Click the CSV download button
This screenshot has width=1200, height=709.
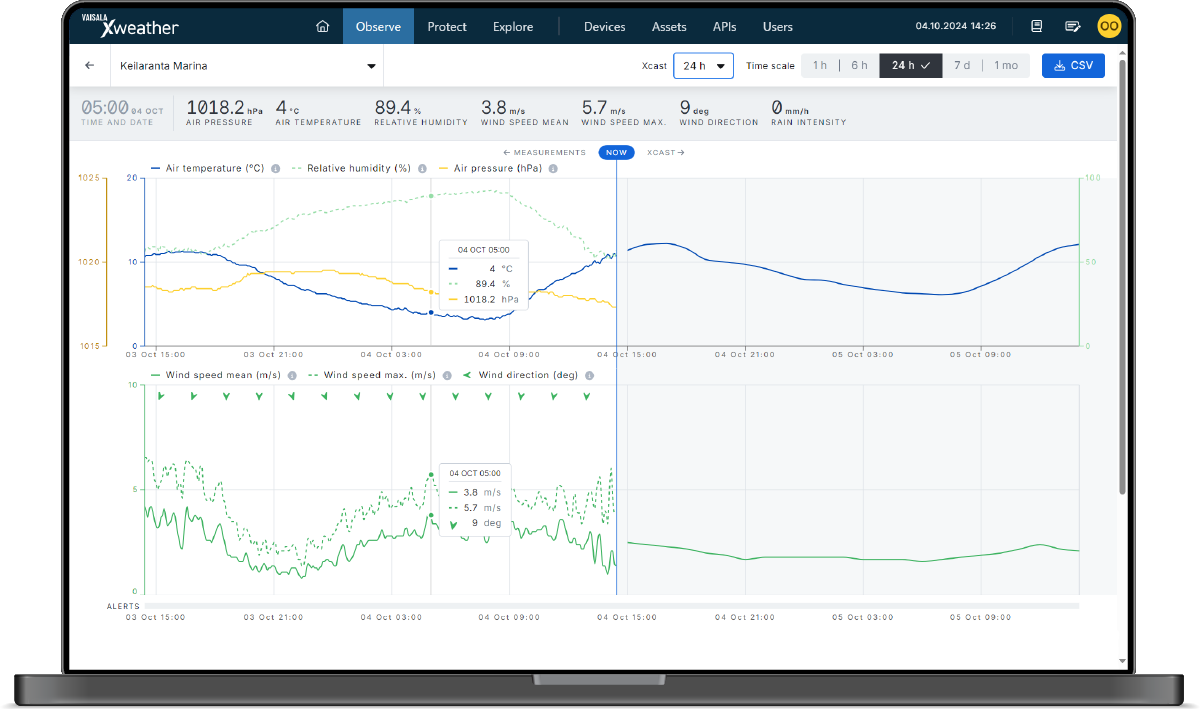(x=1073, y=64)
